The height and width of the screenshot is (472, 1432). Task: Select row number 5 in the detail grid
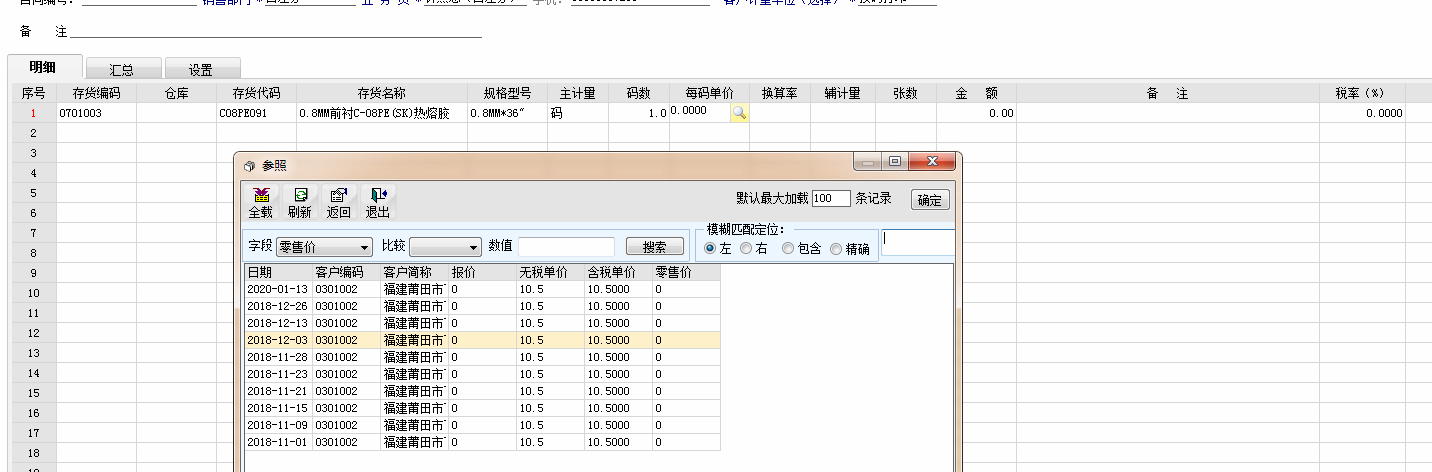click(32, 193)
